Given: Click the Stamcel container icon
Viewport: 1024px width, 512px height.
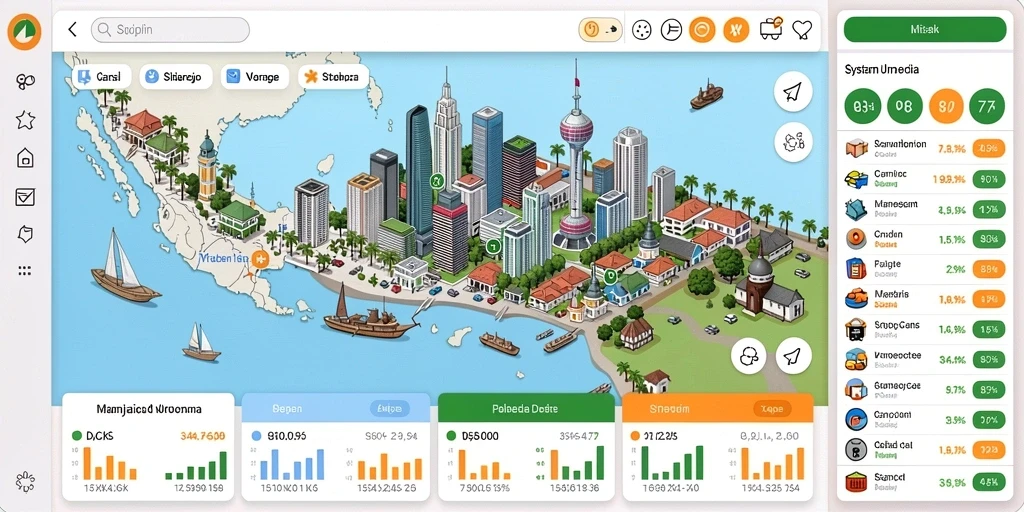Looking at the screenshot, I should pyautogui.click(x=856, y=482).
